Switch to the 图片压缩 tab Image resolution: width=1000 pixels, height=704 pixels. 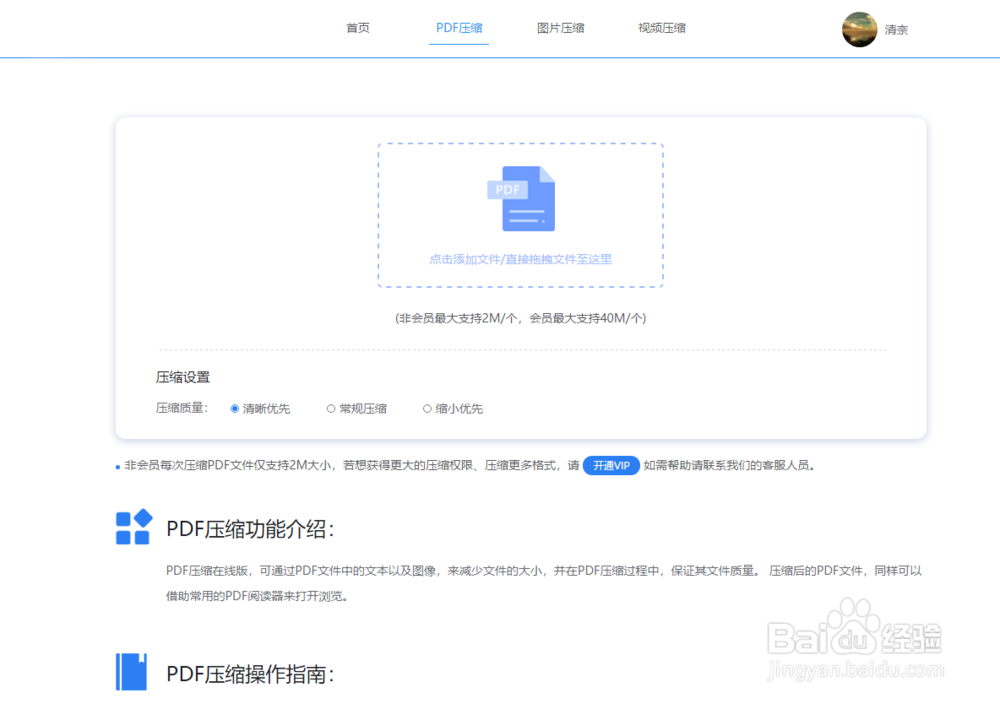point(561,28)
